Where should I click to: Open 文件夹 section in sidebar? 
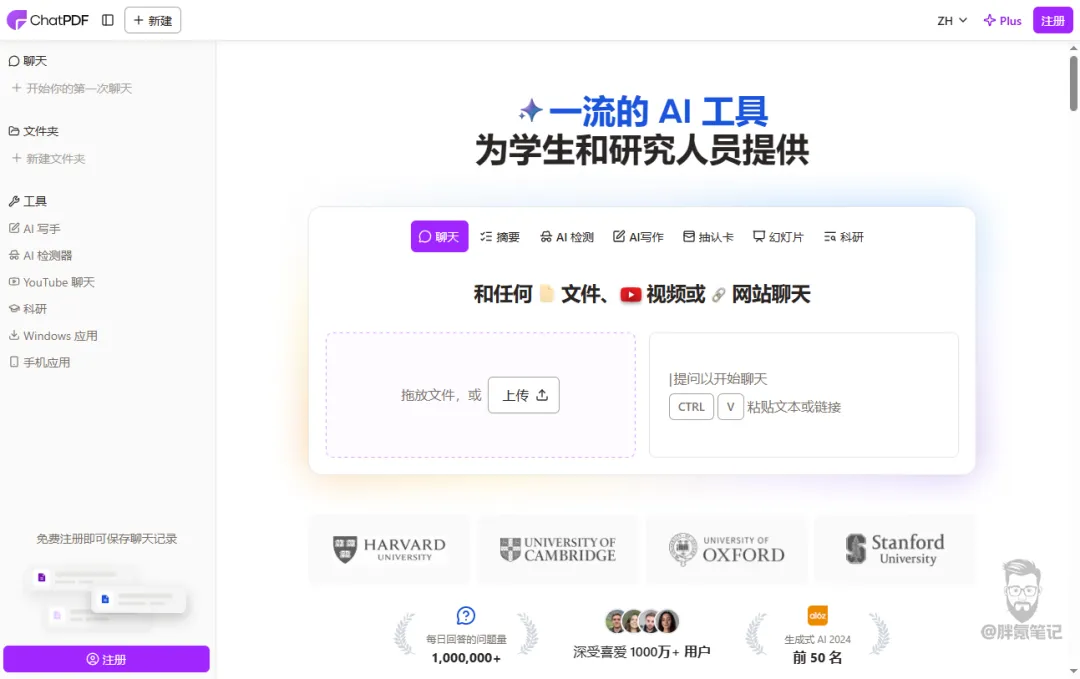[x=34, y=131]
